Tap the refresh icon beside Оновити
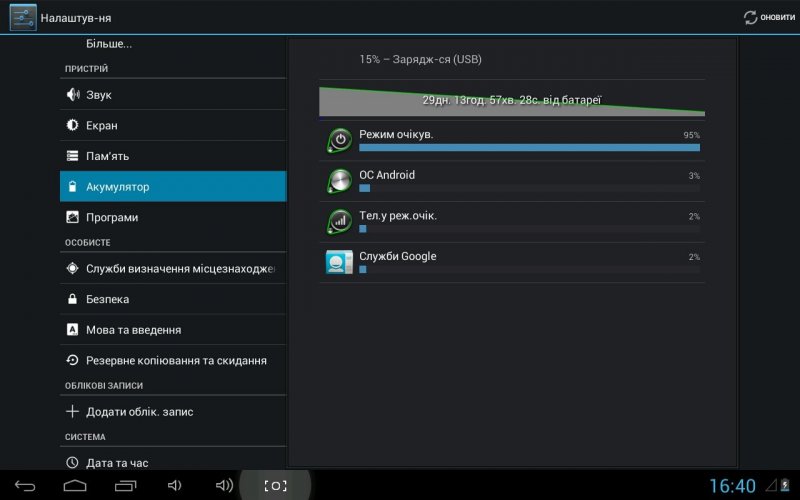Screen dimensions: 800x500 (750, 17)
